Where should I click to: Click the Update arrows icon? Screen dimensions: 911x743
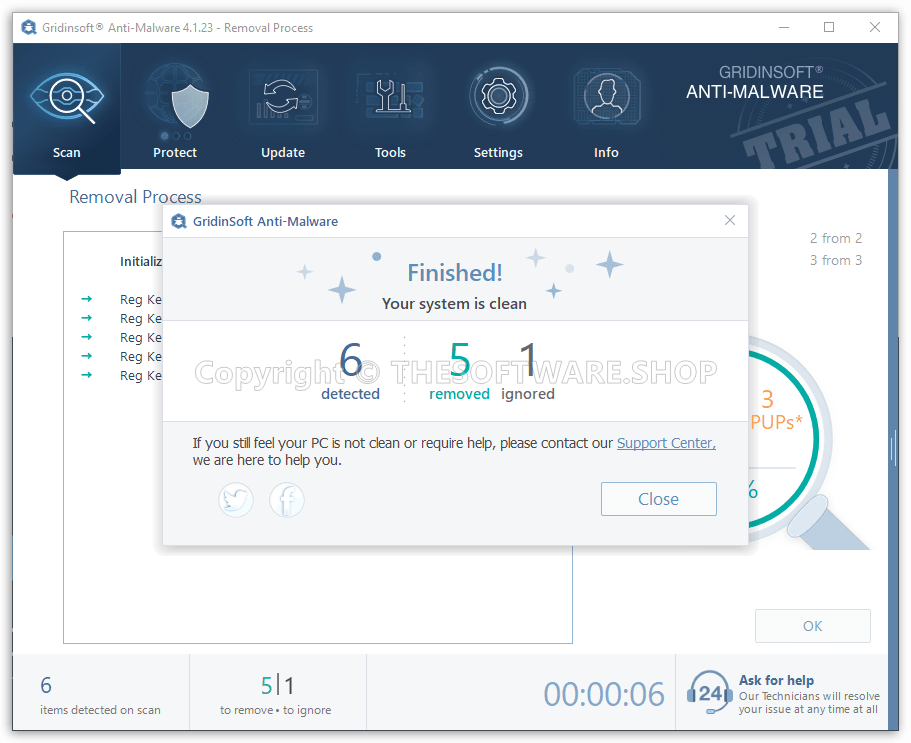coord(283,99)
